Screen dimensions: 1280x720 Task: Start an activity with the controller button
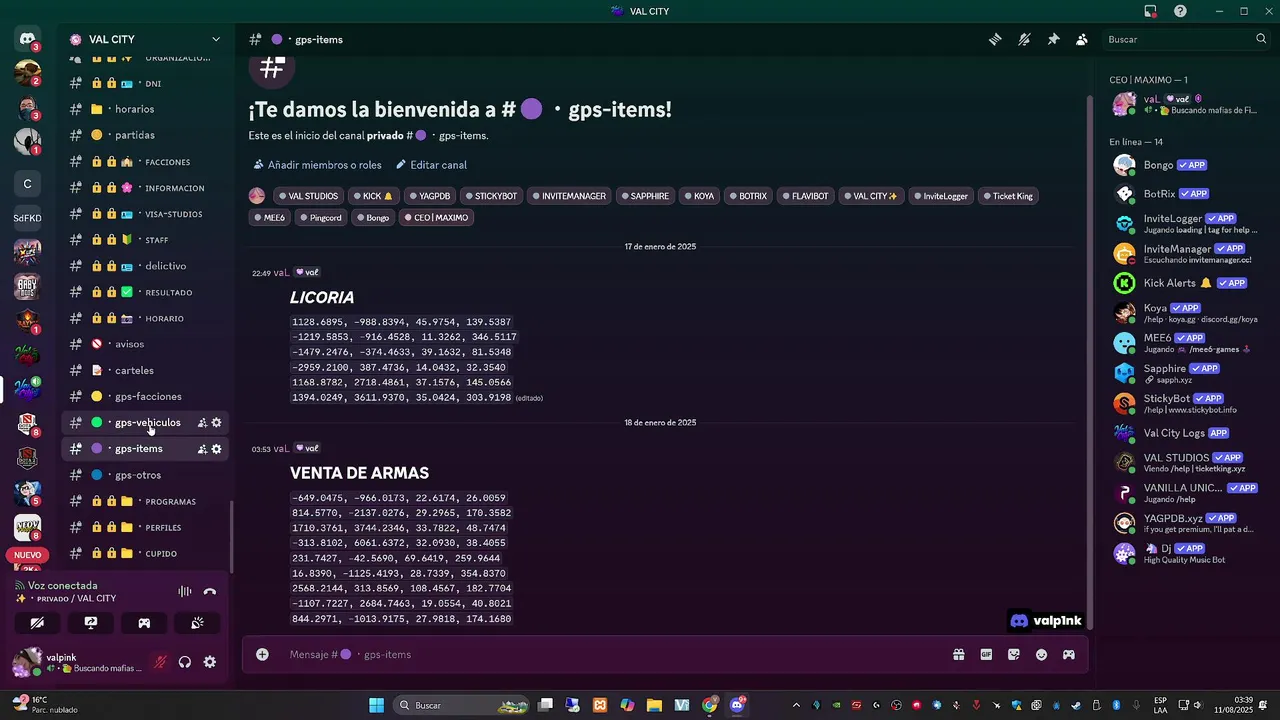coord(144,623)
